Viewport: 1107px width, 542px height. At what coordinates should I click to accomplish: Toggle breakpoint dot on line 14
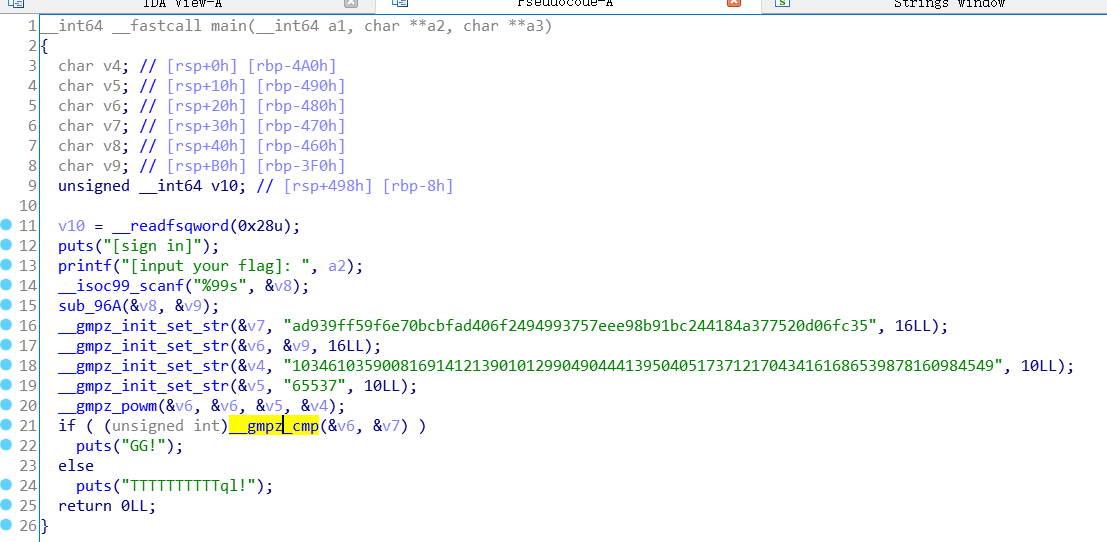tap(6, 285)
